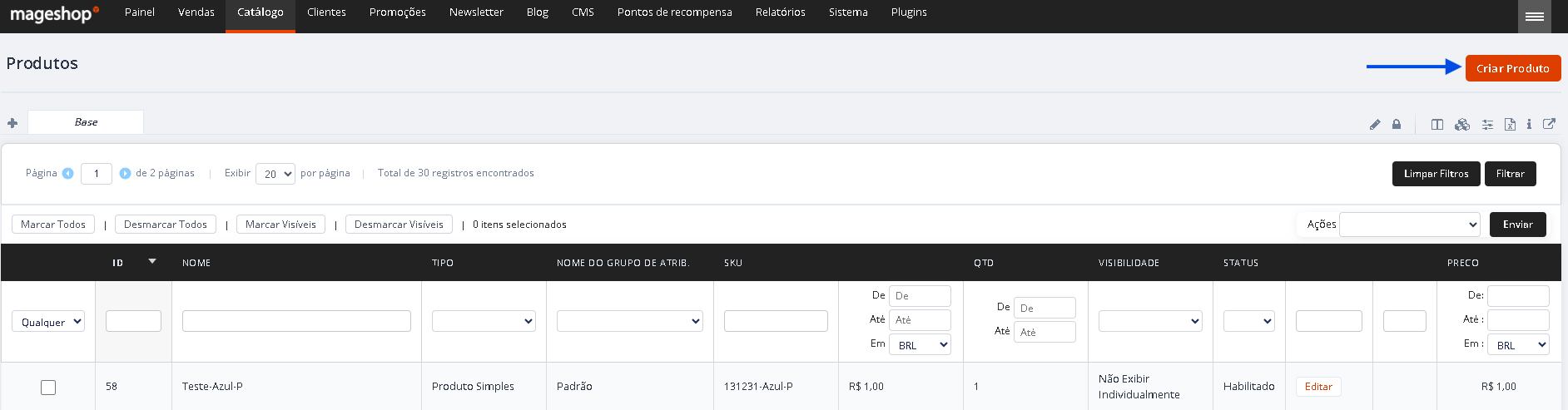The image size is (1568, 410).
Task: Click the Preço column header
Action: pyautogui.click(x=1463, y=263)
